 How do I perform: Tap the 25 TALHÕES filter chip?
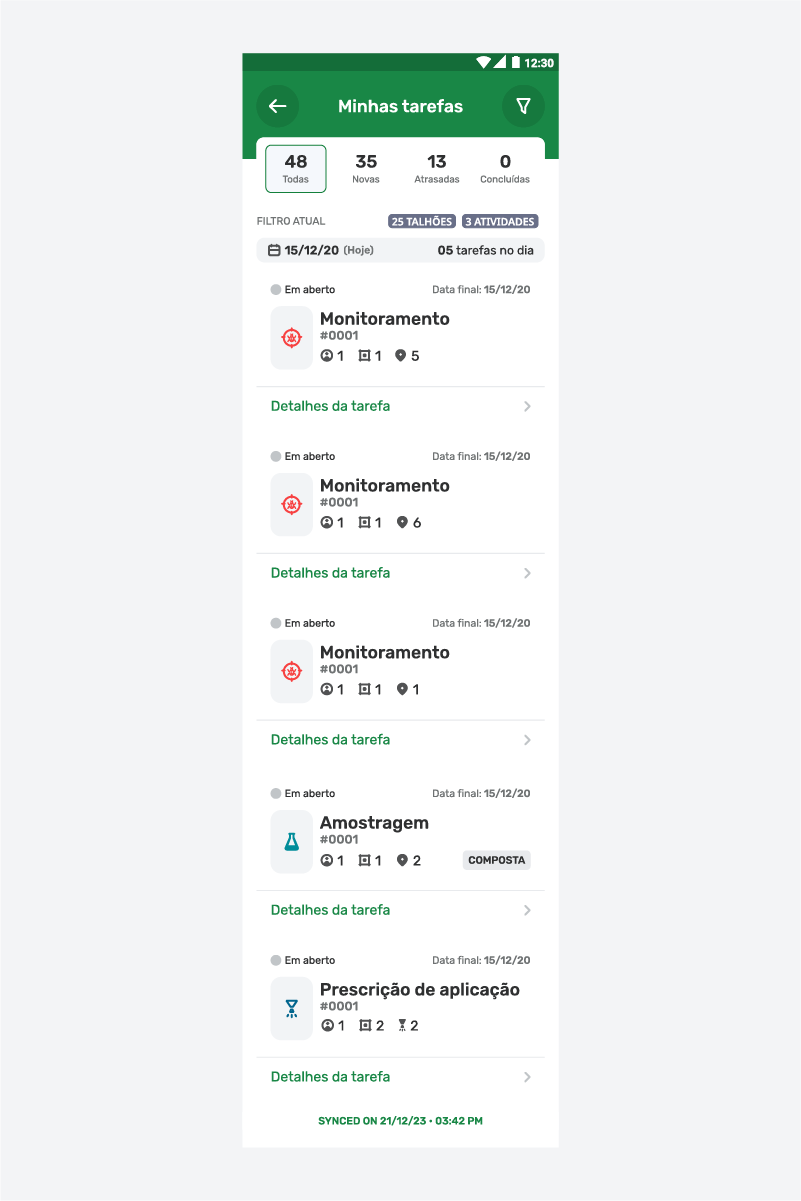pos(422,222)
